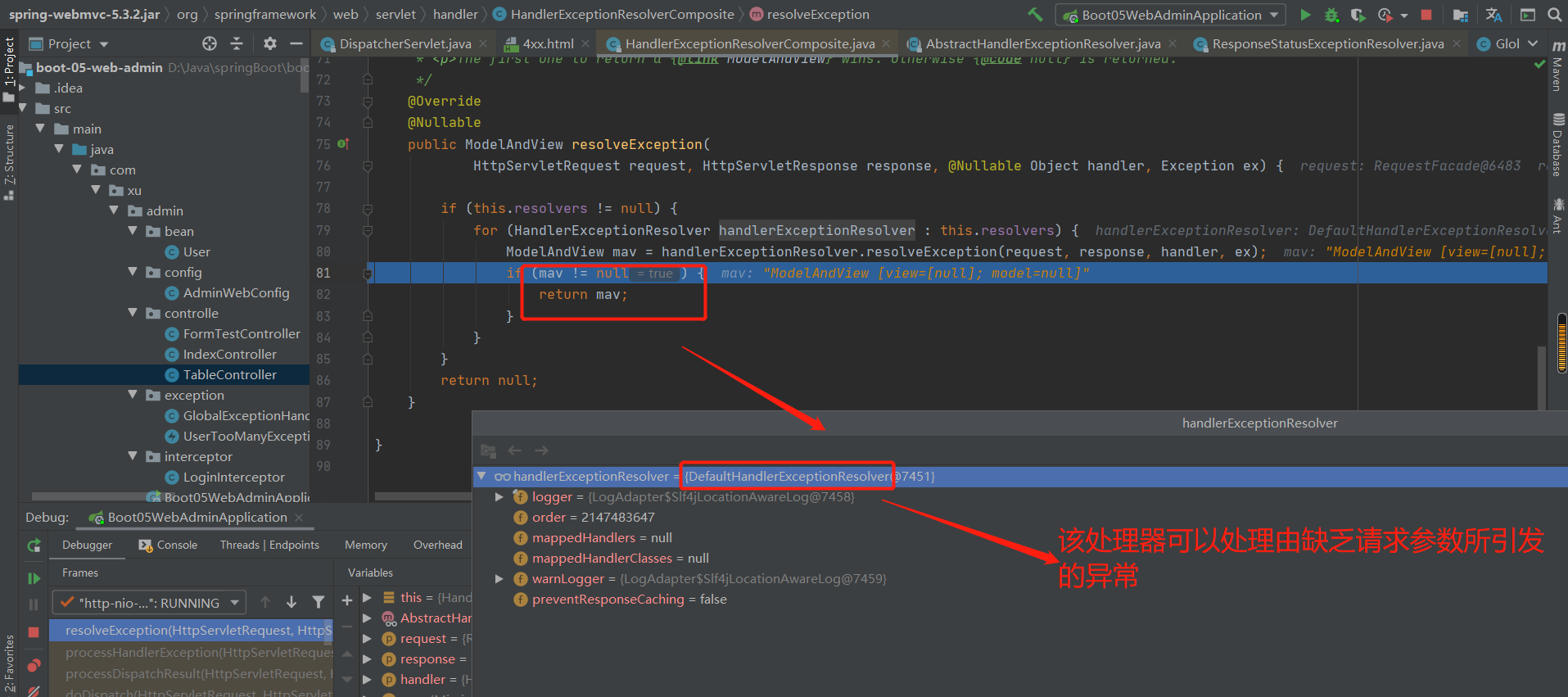Navigate forward arrow in evaluate popup
The height and width of the screenshot is (697, 1568).
(541, 450)
